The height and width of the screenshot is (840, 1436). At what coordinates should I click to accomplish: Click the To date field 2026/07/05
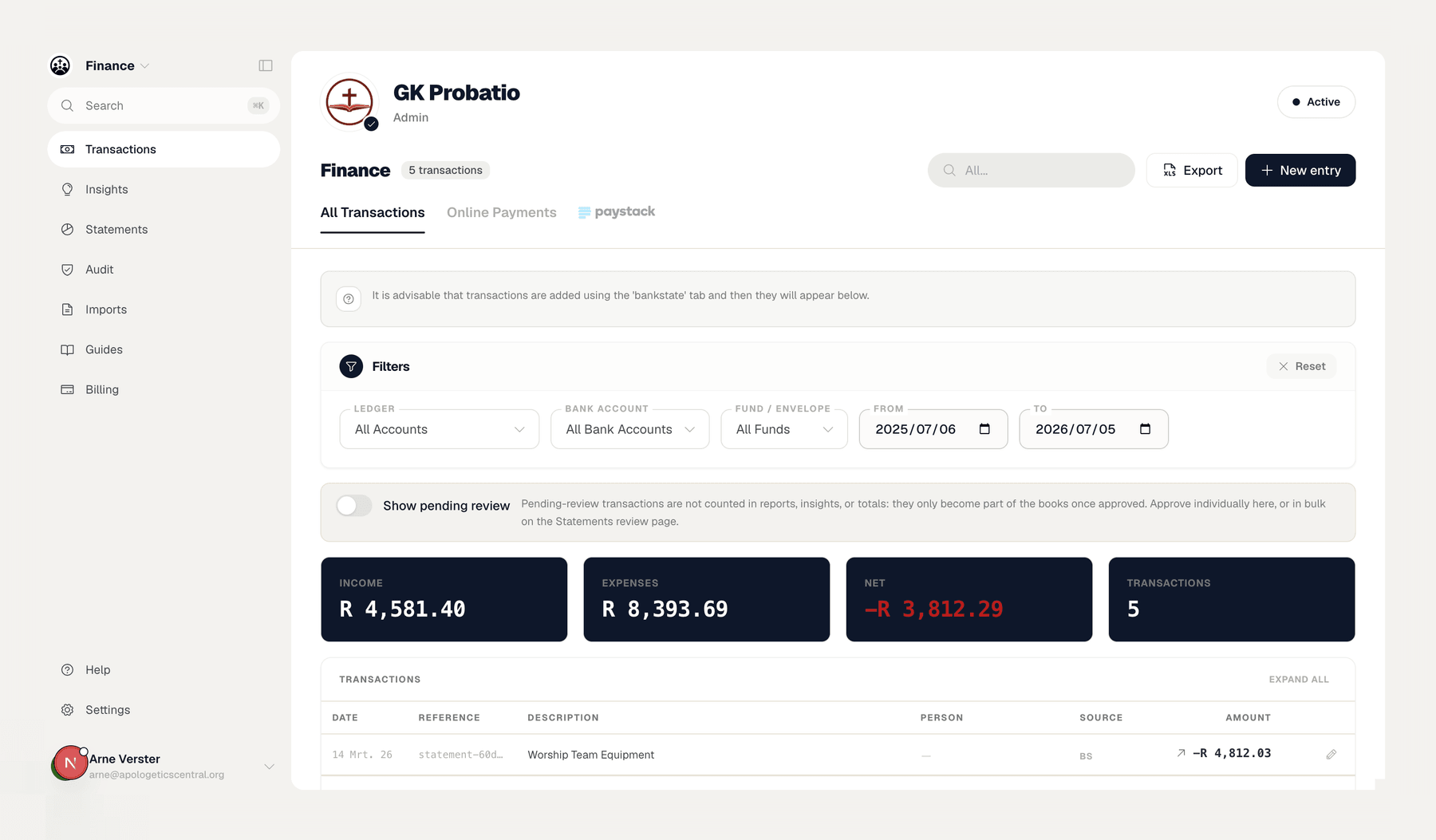point(1094,429)
